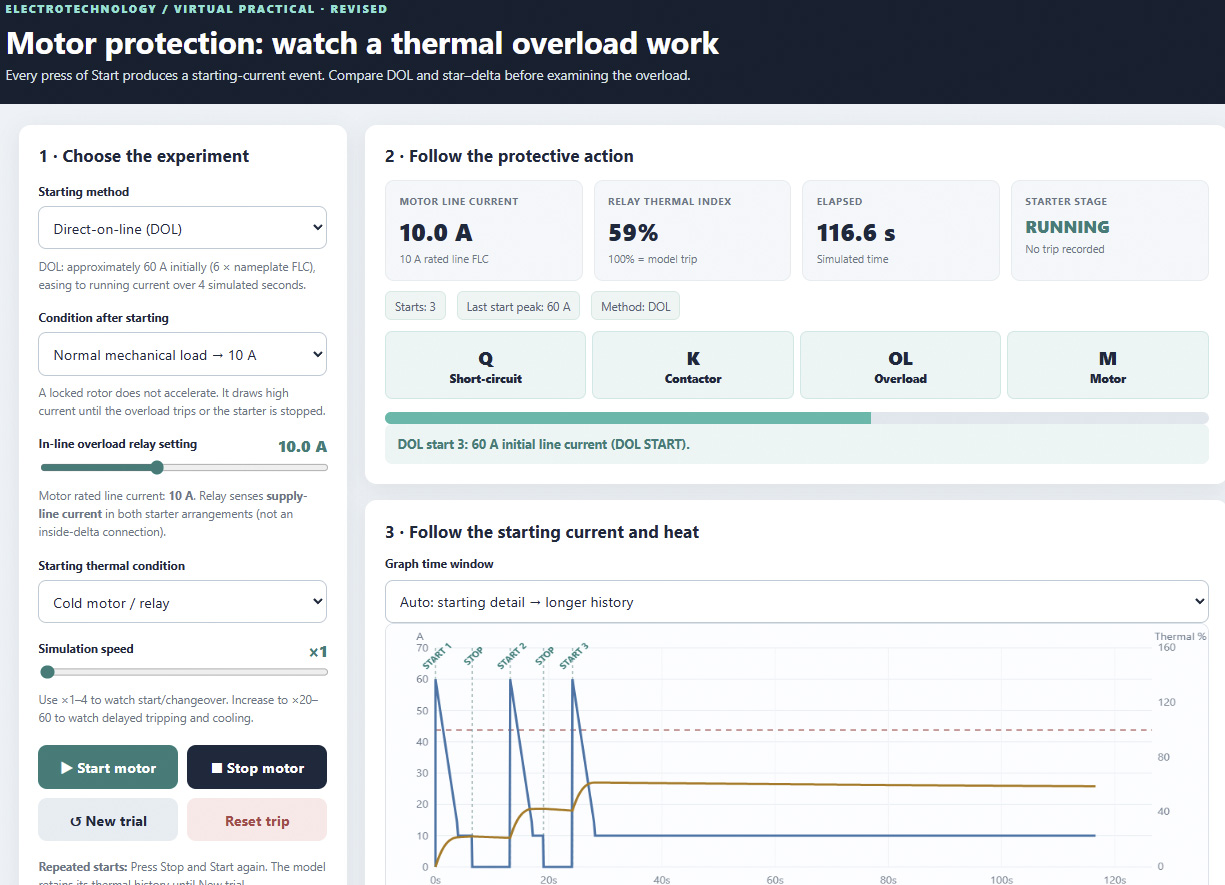Click the Motor line current 10.0 A value
This screenshot has height=885, width=1225.
coord(436,233)
